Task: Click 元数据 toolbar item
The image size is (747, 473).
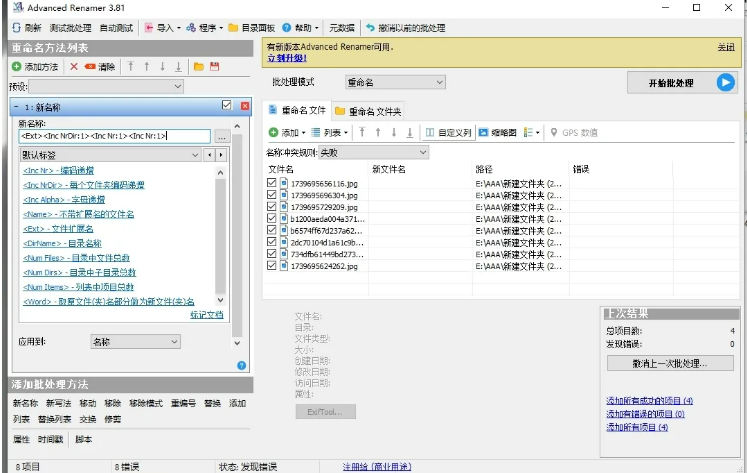Action: [x=342, y=28]
